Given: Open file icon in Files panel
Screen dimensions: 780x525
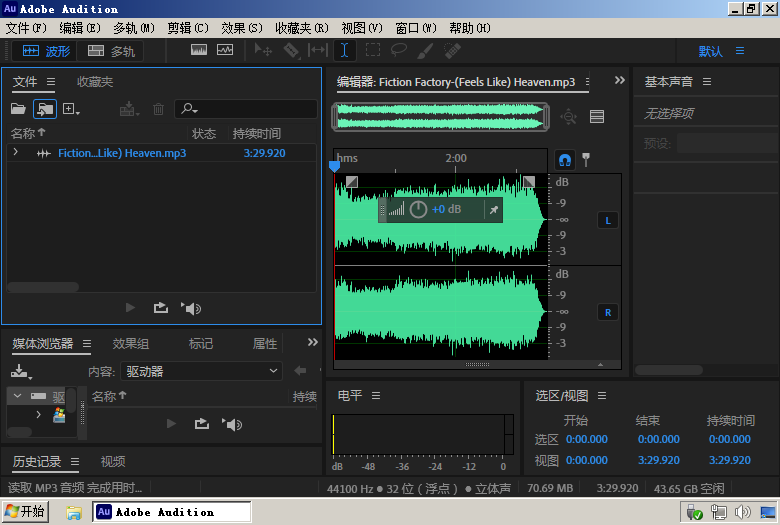Looking at the screenshot, I should point(18,109).
